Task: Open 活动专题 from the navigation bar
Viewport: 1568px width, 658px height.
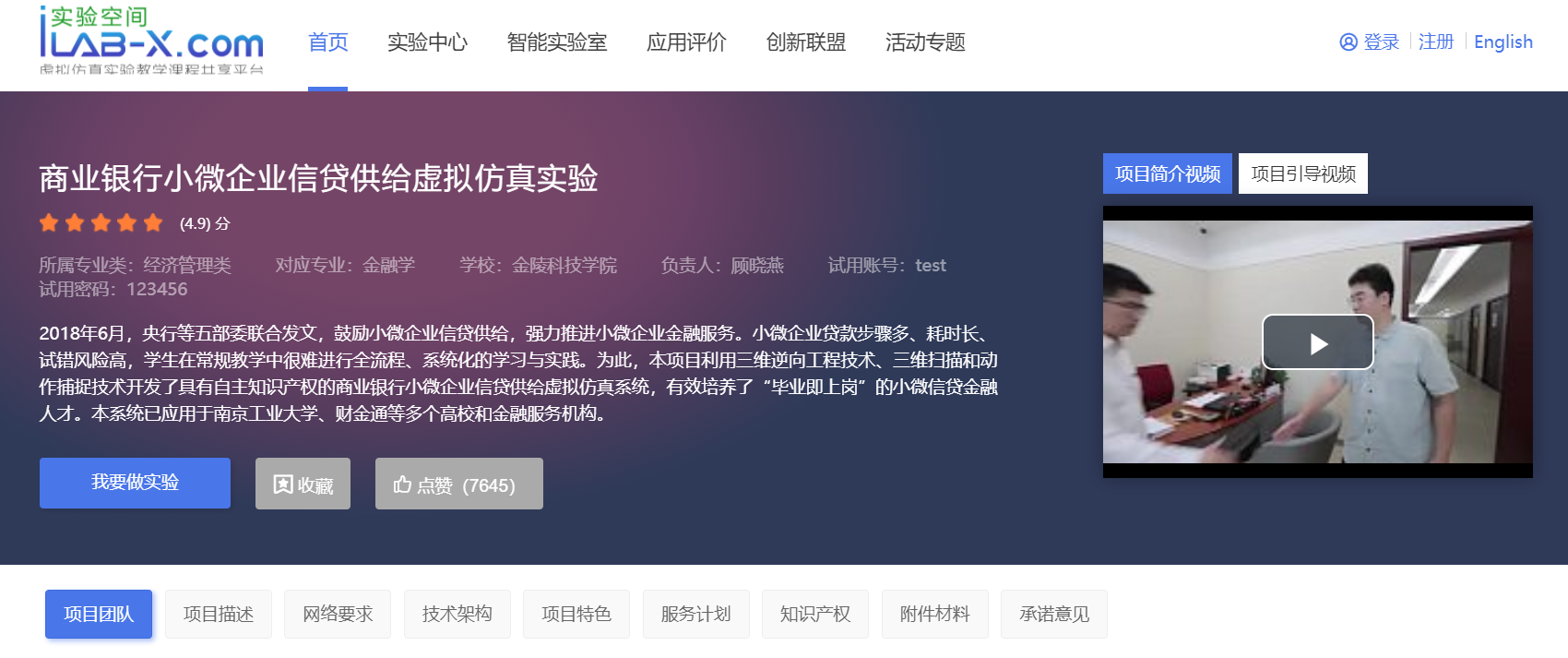Action: [x=925, y=42]
